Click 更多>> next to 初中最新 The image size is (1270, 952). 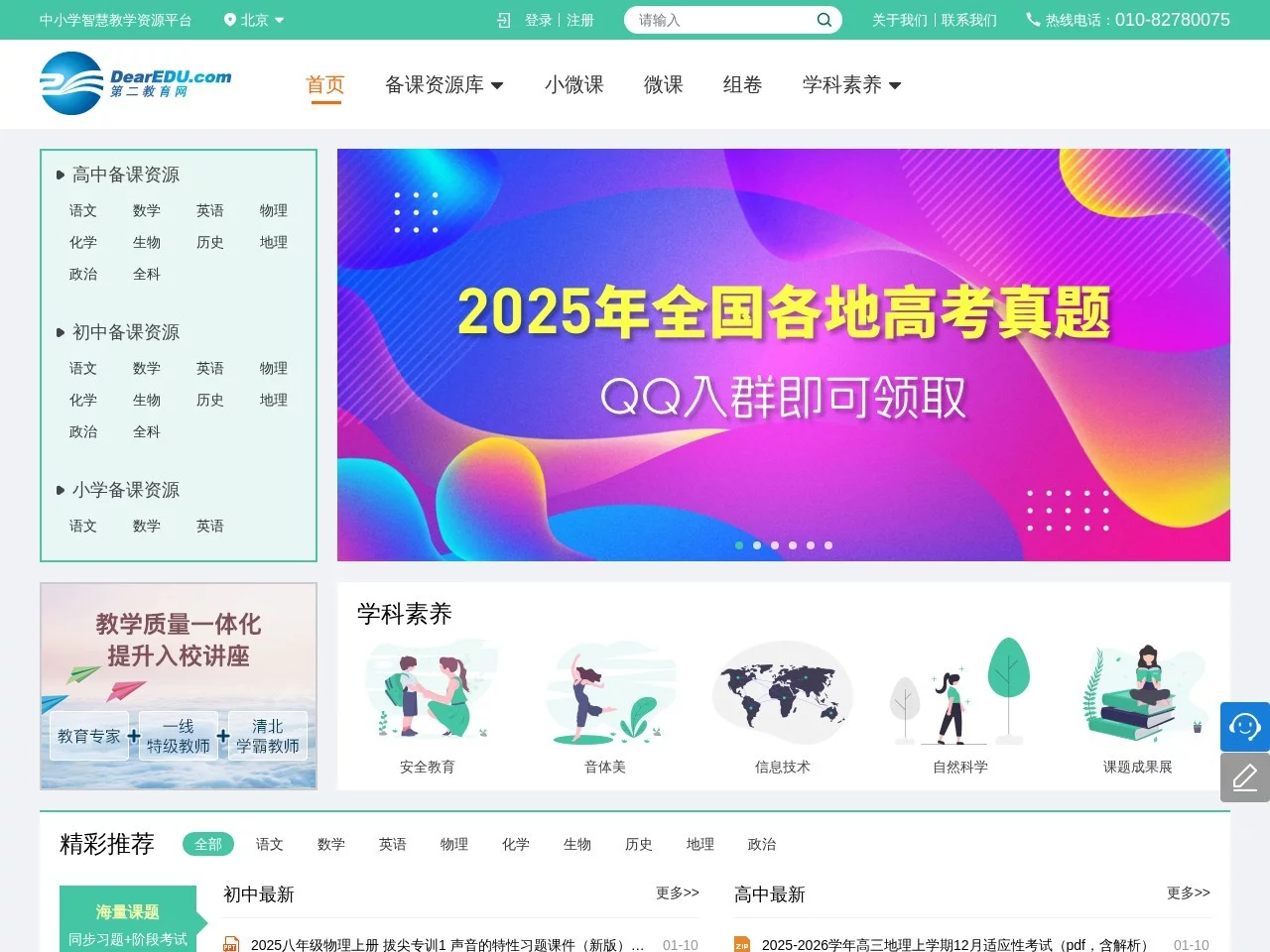(x=677, y=892)
